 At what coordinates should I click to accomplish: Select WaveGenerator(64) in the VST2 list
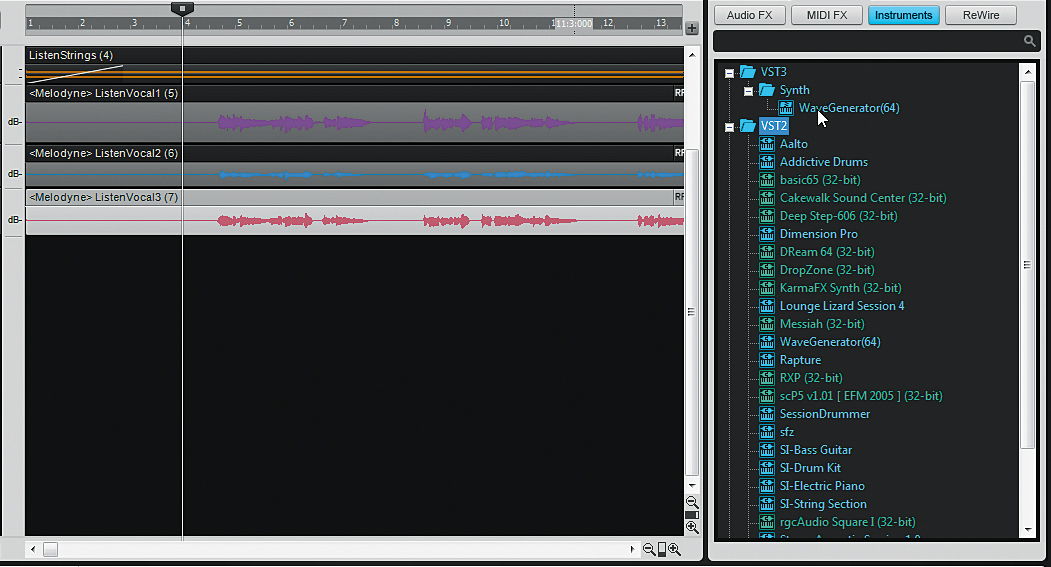[x=830, y=342]
